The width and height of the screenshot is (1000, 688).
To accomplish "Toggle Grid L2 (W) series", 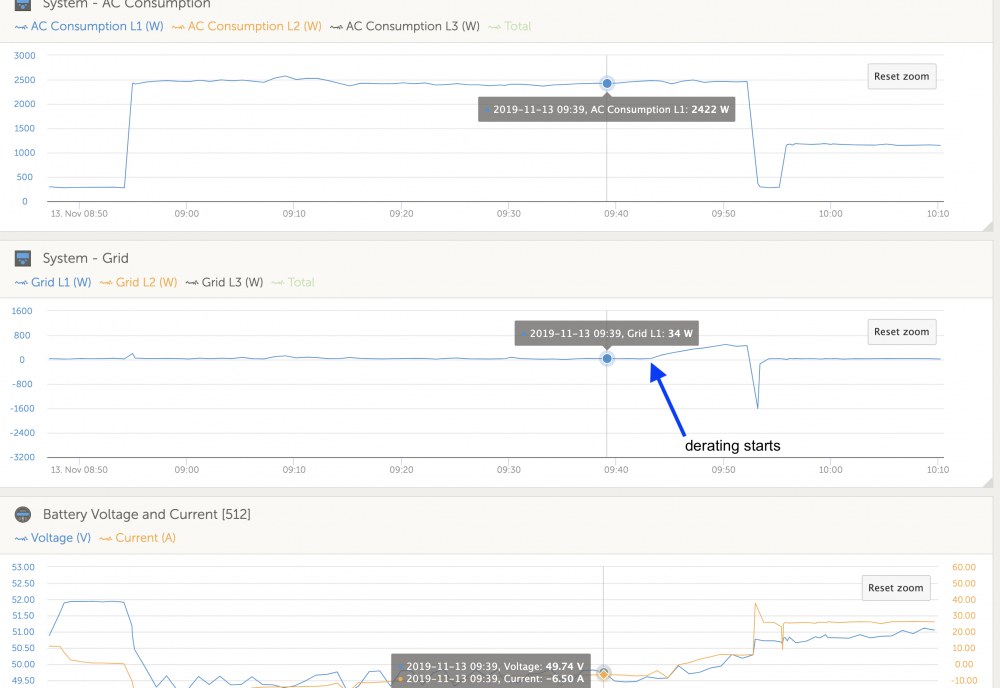I will 138,282.
